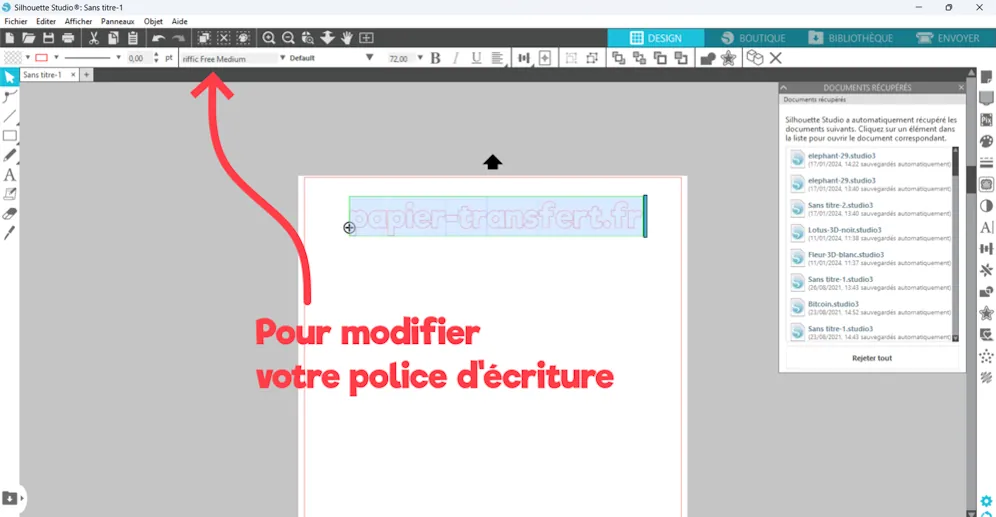Open the Aide menu
996x517 pixels.
point(179,21)
